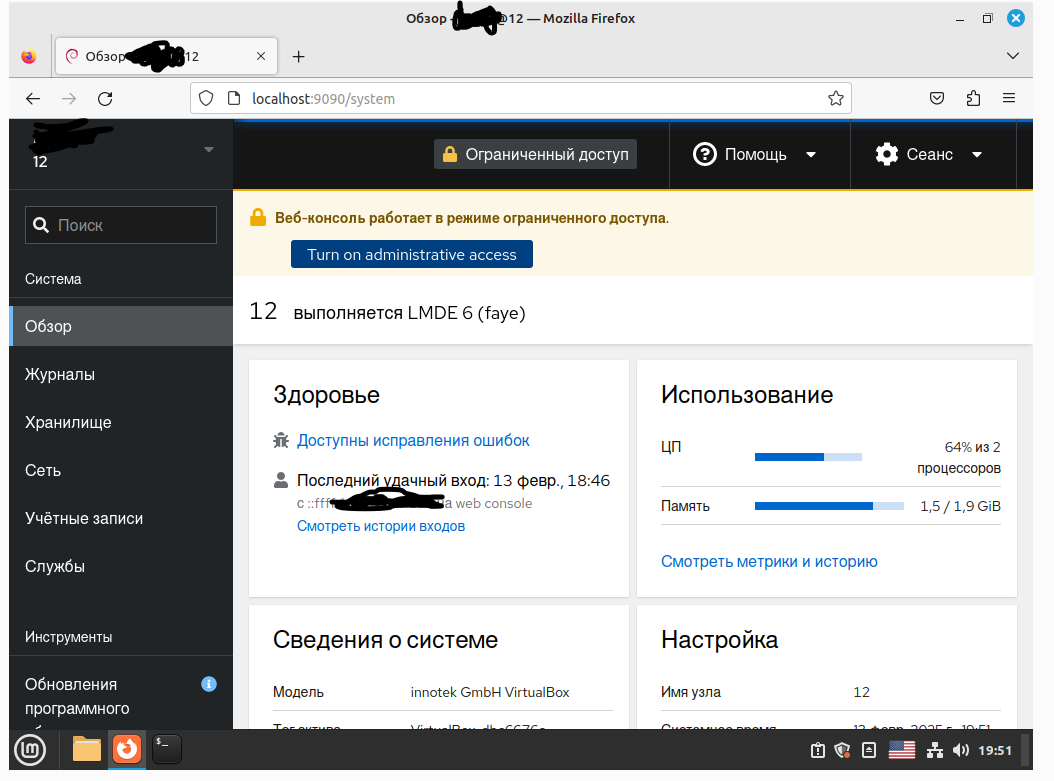
Task: Bookmark this page with the star
Action: tap(836, 99)
